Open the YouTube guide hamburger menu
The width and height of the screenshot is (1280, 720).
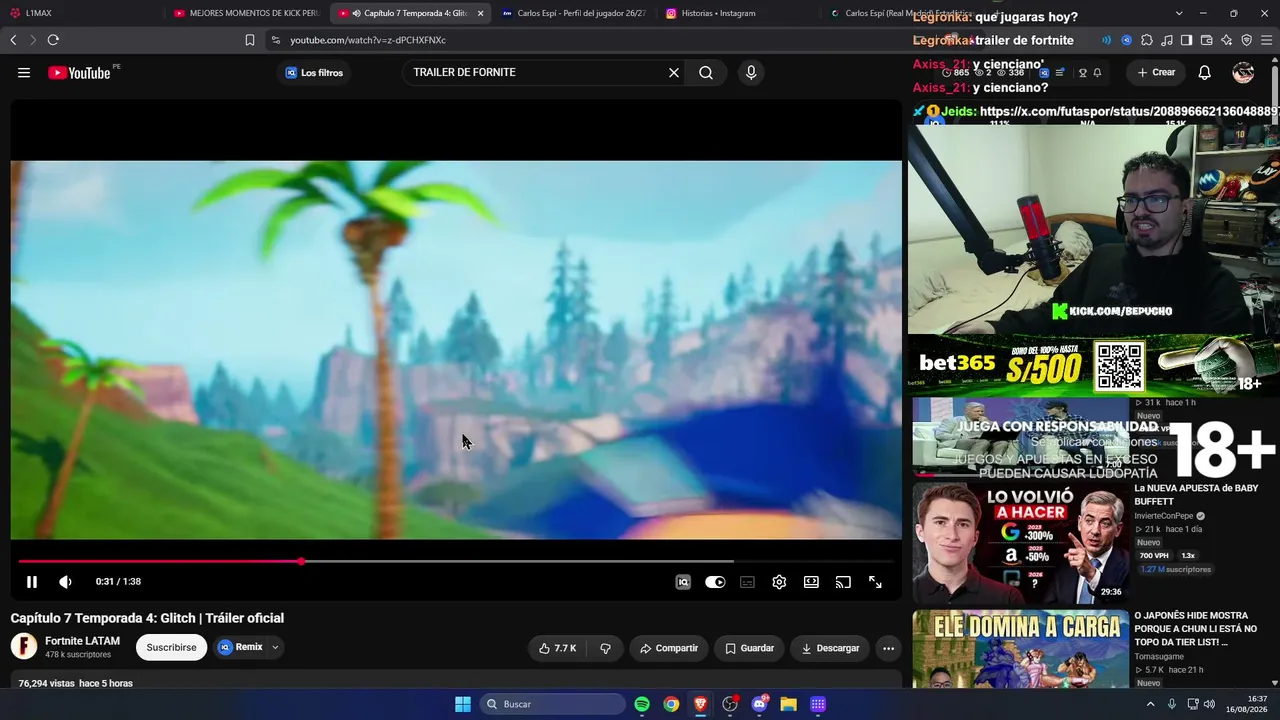tap(24, 72)
